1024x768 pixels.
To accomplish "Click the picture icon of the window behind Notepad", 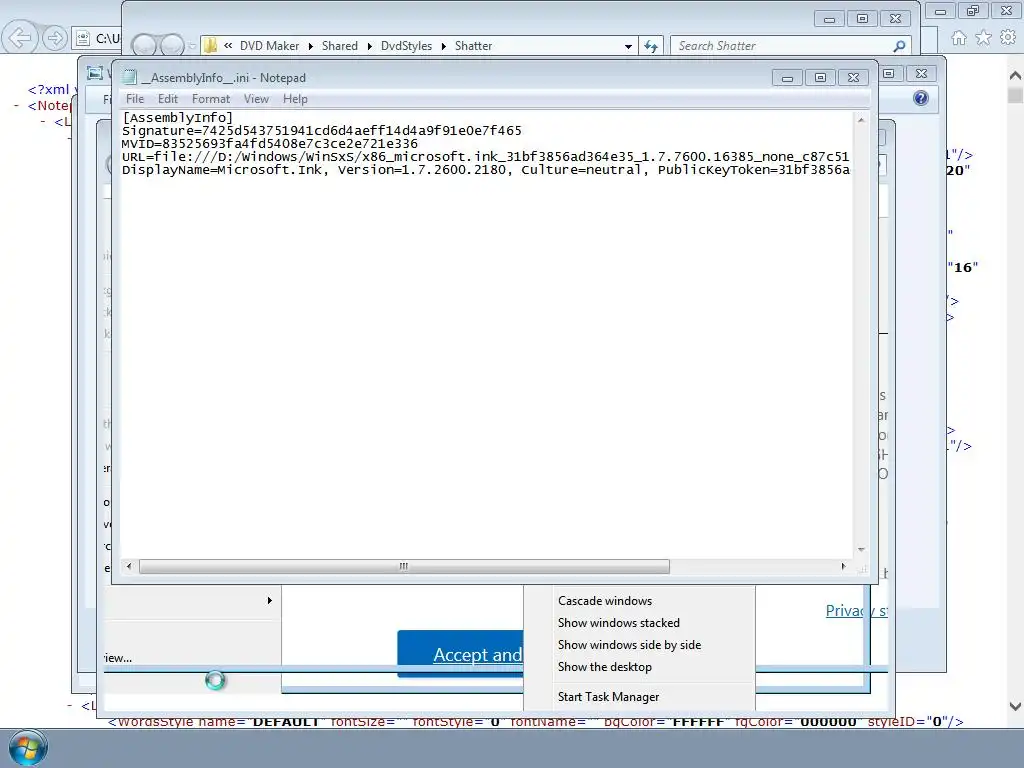I will [x=95, y=73].
